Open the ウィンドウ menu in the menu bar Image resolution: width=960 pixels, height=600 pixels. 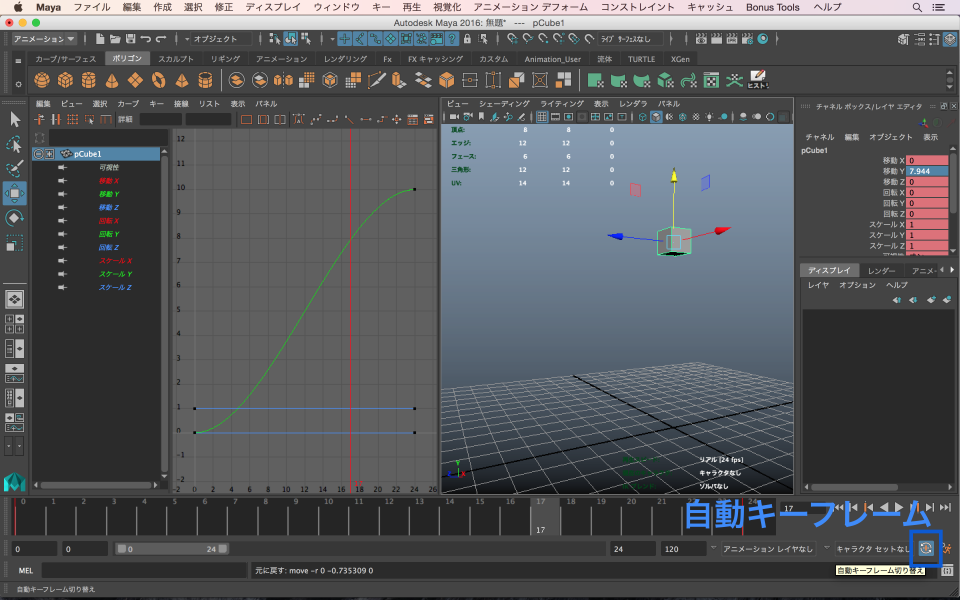tap(337, 7)
